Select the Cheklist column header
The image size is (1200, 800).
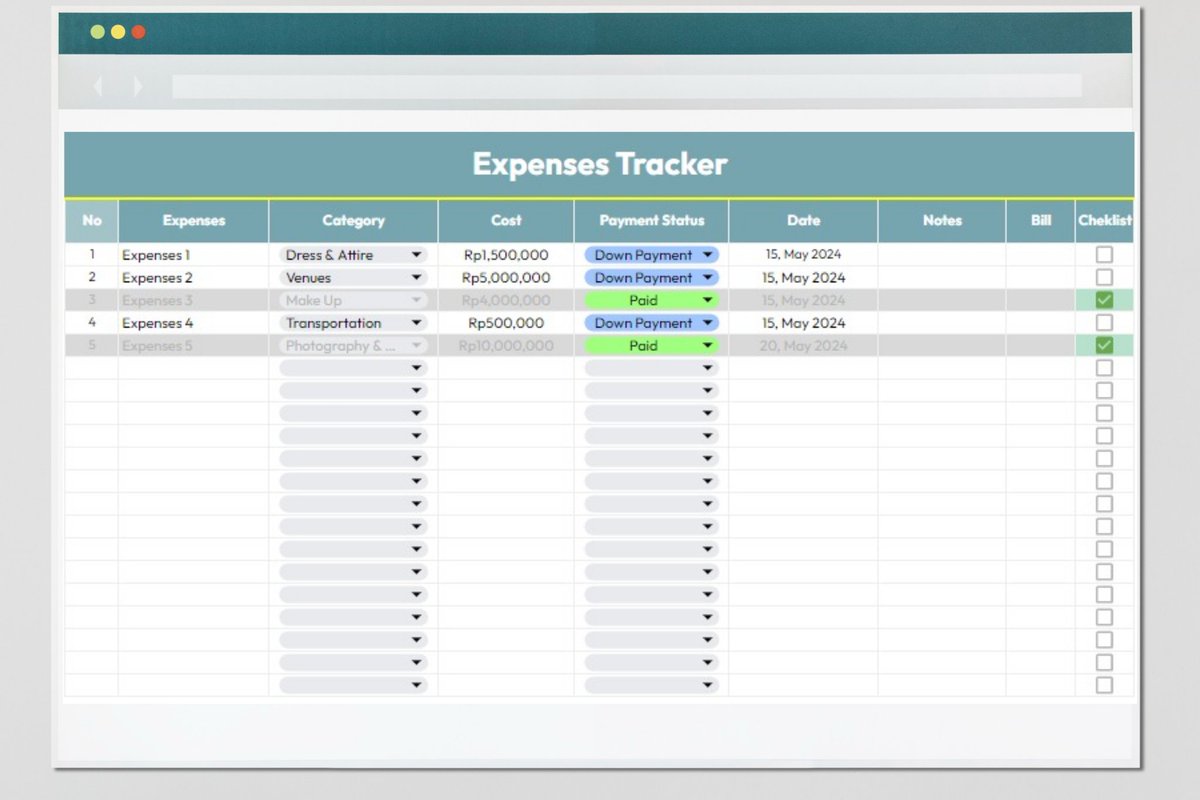pos(1104,221)
